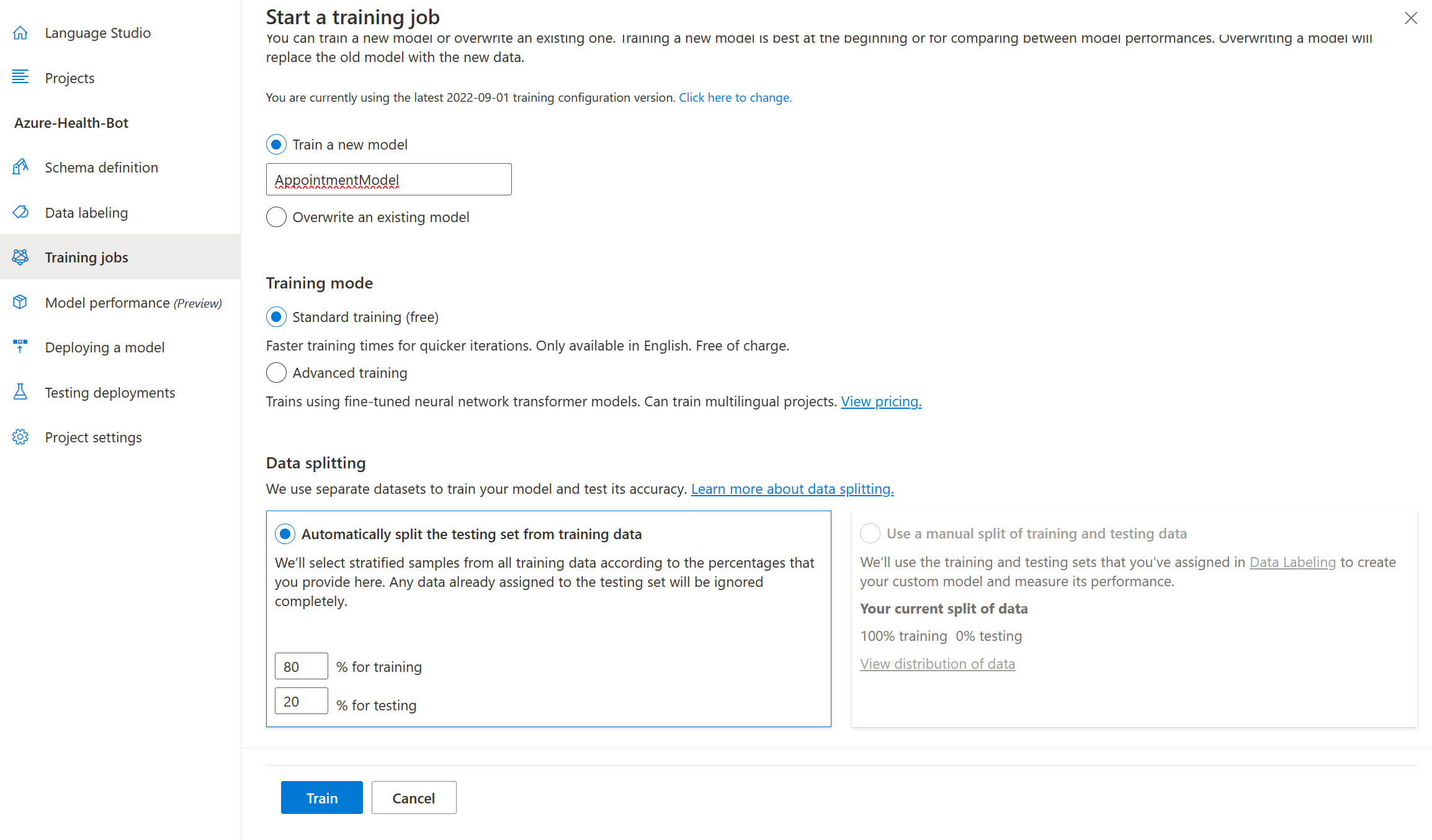The height and width of the screenshot is (840, 1432).
Task: Choose Overwrite an existing model
Action: tap(276, 217)
